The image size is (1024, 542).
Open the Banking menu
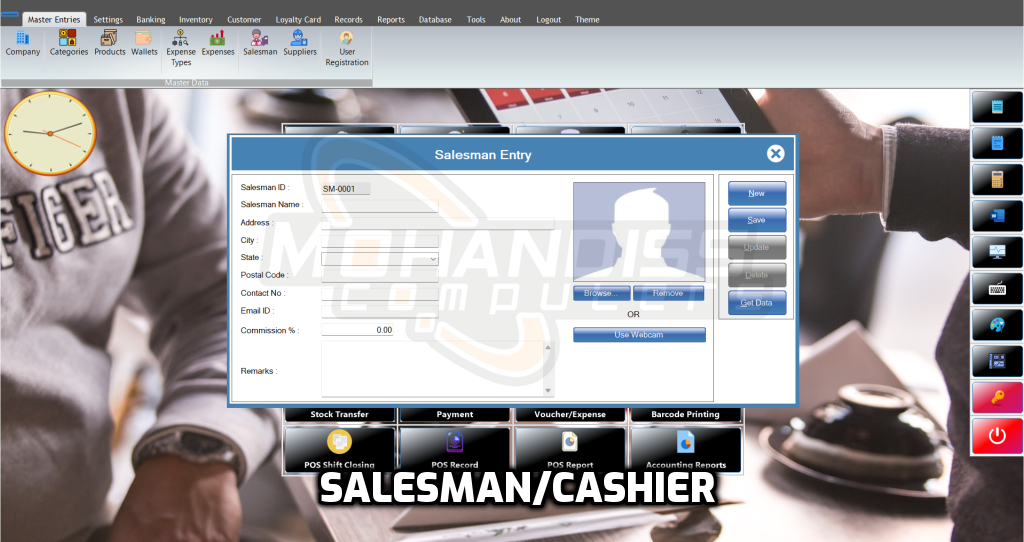[x=151, y=20]
